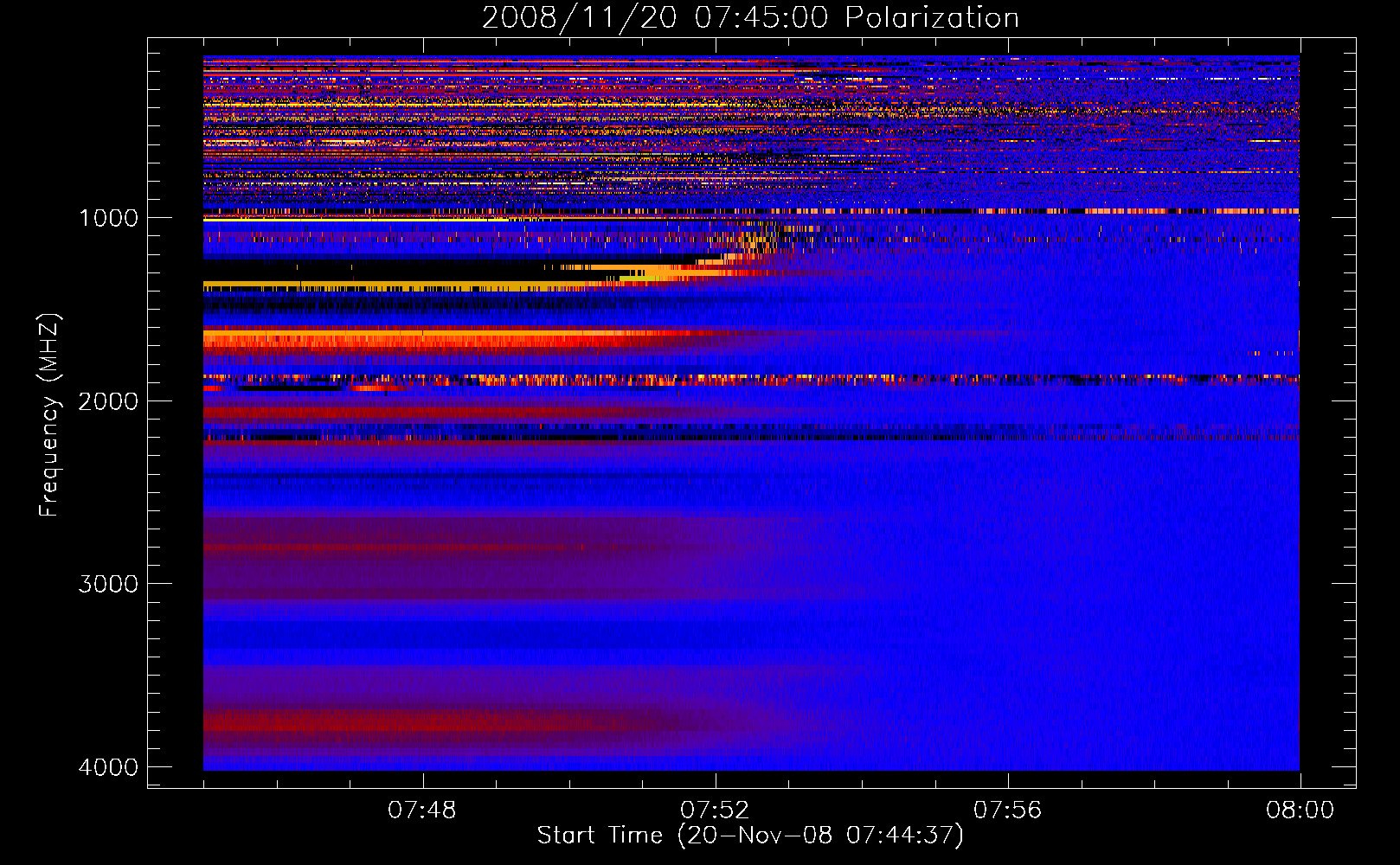Click the 3000 frequency tick label
The height and width of the screenshot is (865, 1400).
[x=108, y=584]
